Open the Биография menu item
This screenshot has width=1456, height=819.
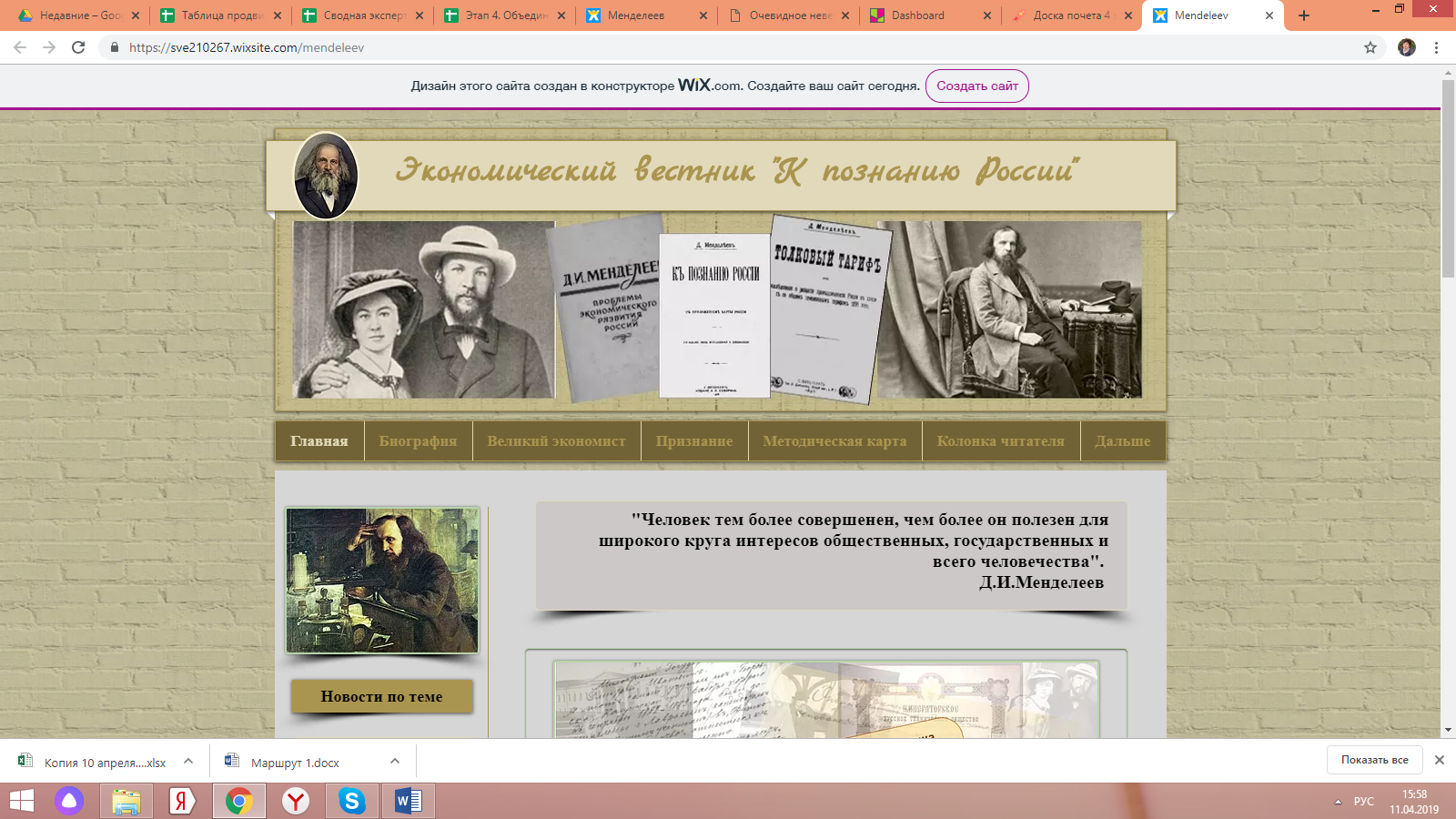(418, 441)
